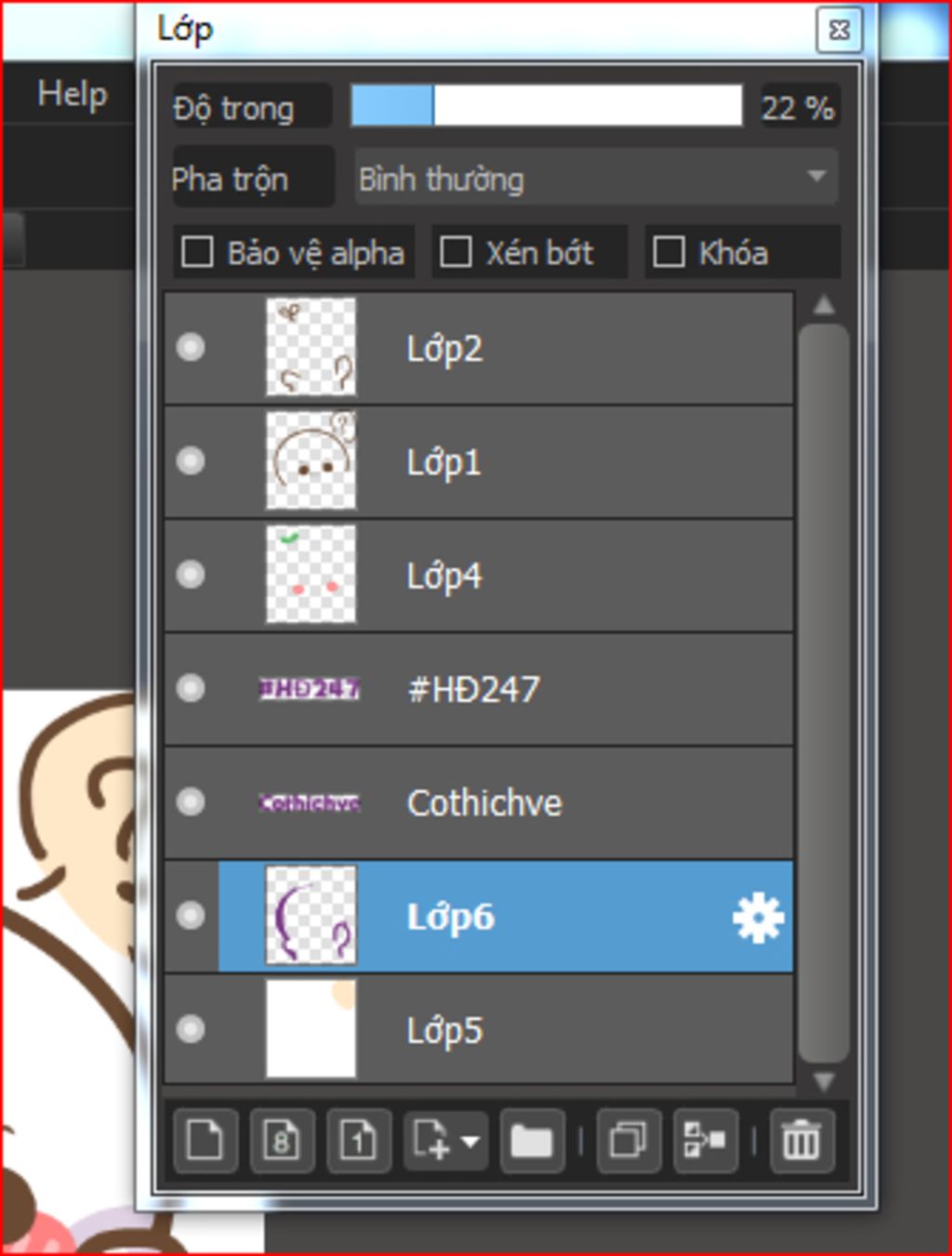Adjust the Độ trong opacity slider
Image resolution: width=952 pixels, height=1256 pixels.
pyautogui.click(x=547, y=106)
